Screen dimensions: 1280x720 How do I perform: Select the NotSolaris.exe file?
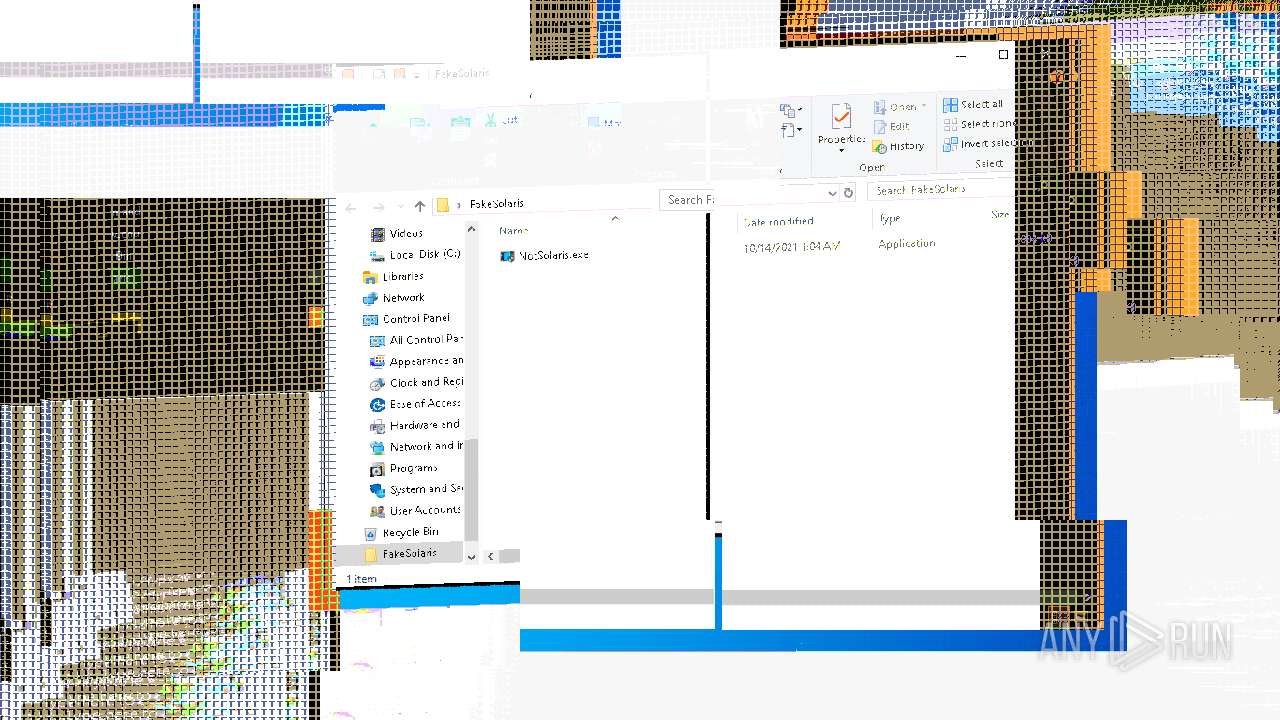[x=544, y=255]
